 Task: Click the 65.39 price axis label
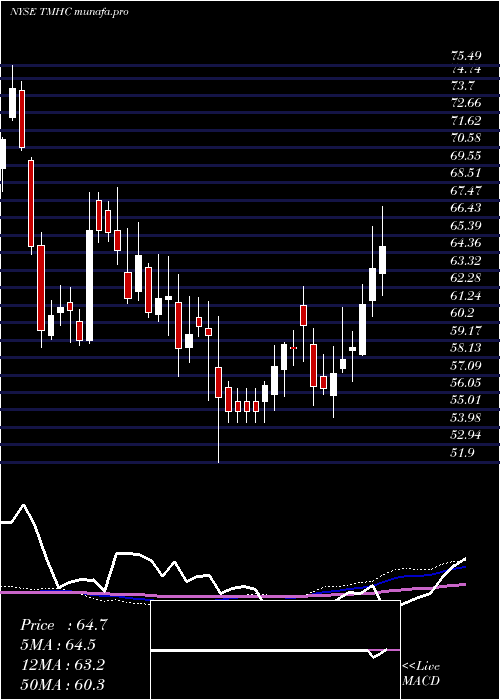pyautogui.click(x=466, y=225)
